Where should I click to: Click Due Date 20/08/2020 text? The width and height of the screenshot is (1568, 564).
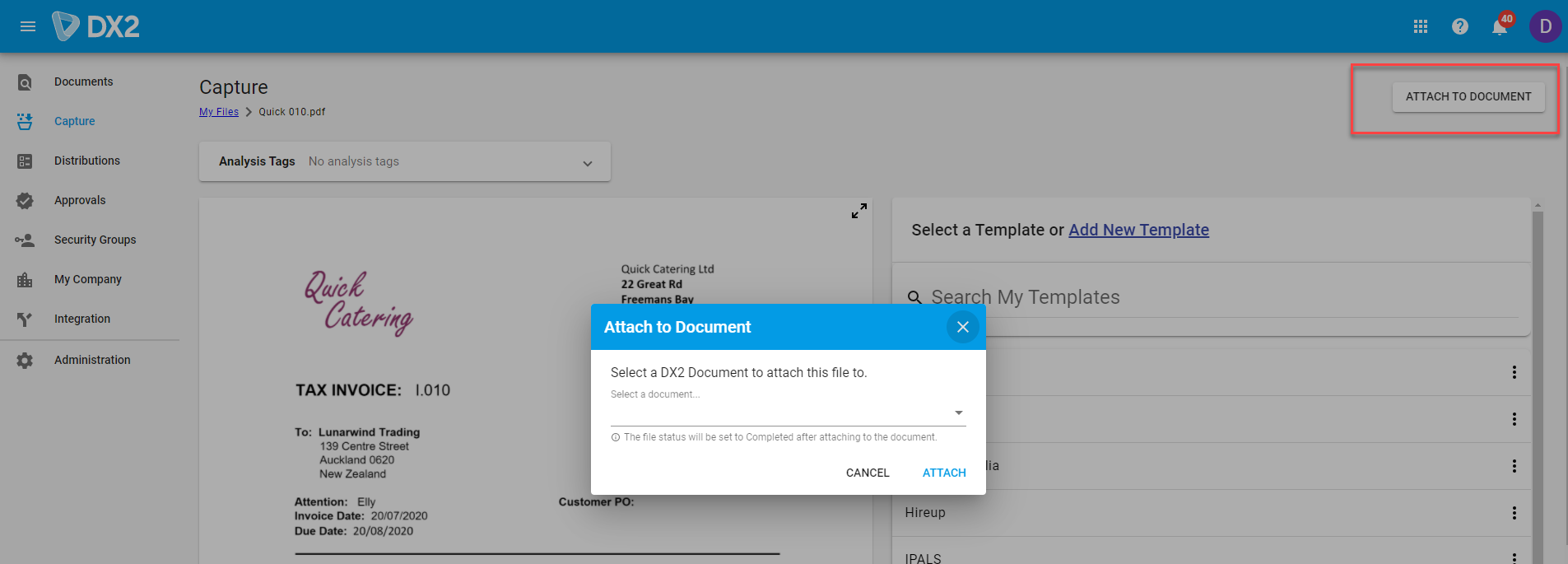coord(354,531)
